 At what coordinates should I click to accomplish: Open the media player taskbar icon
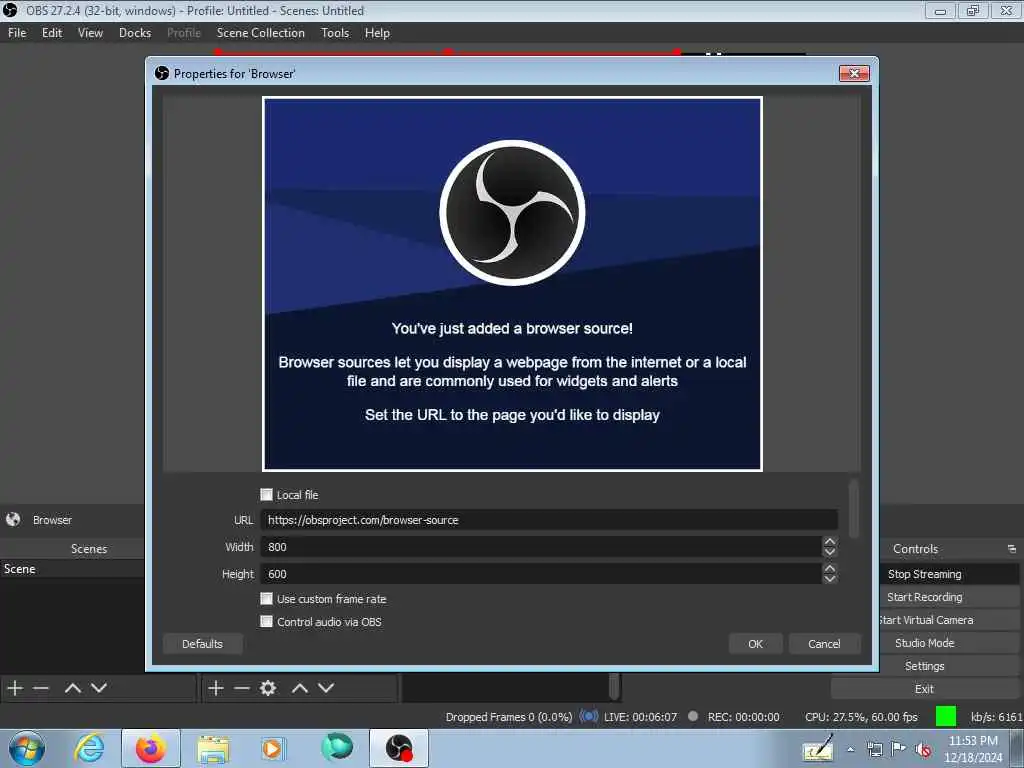pyautogui.click(x=272, y=748)
